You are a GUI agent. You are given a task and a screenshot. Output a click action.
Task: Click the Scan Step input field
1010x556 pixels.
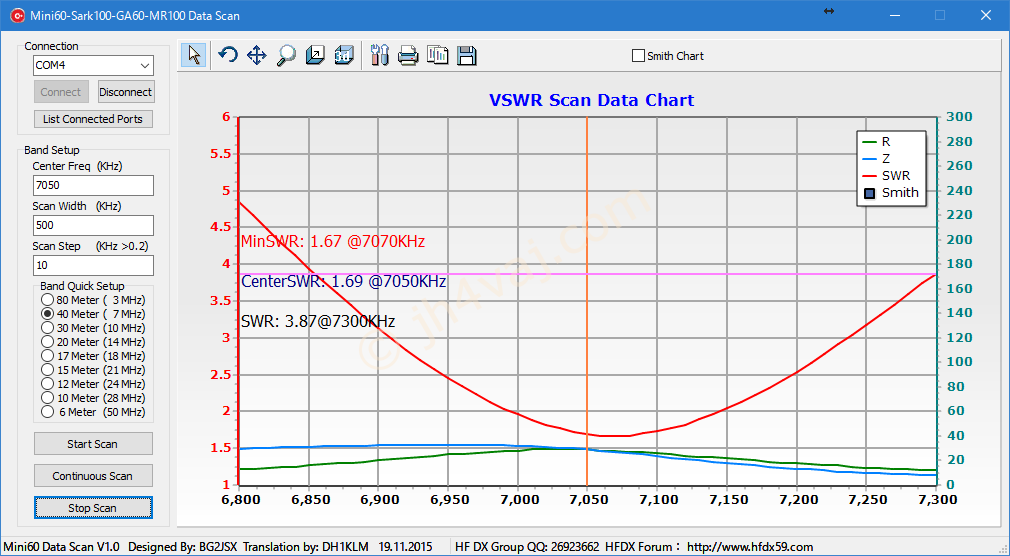tap(93, 265)
